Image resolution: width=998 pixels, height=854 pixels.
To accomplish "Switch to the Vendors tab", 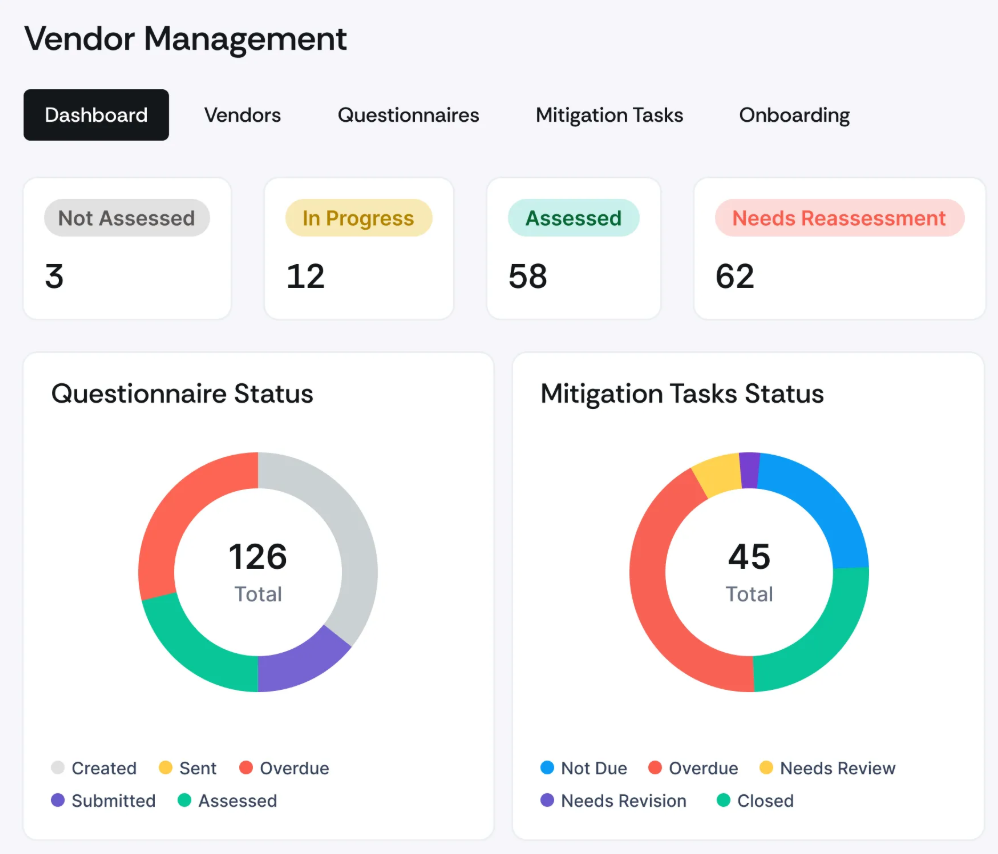I will click(242, 115).
